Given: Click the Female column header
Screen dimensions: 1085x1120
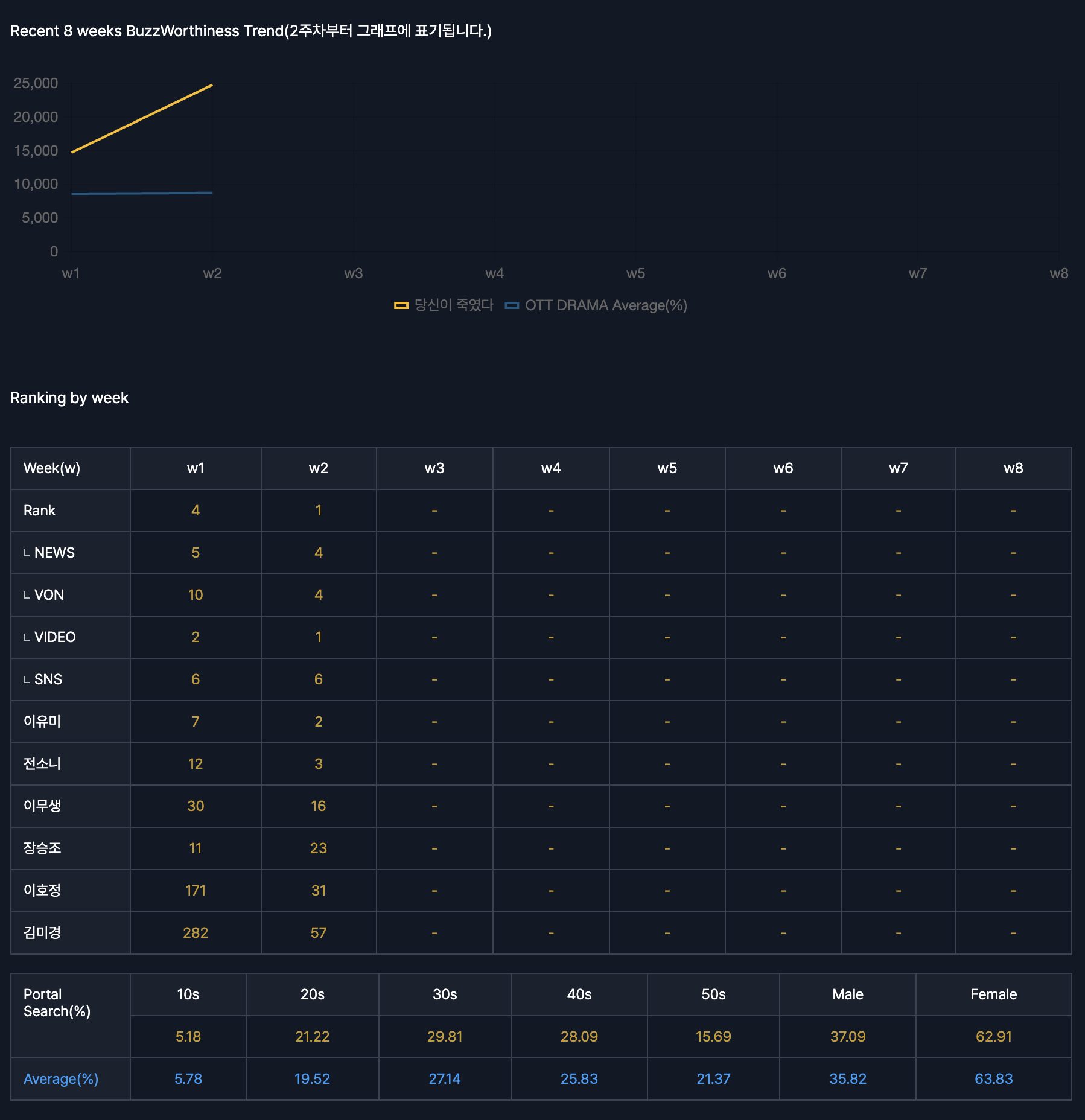Looking at the screenshot, I should pyautogui.click(x=993, y=994).
